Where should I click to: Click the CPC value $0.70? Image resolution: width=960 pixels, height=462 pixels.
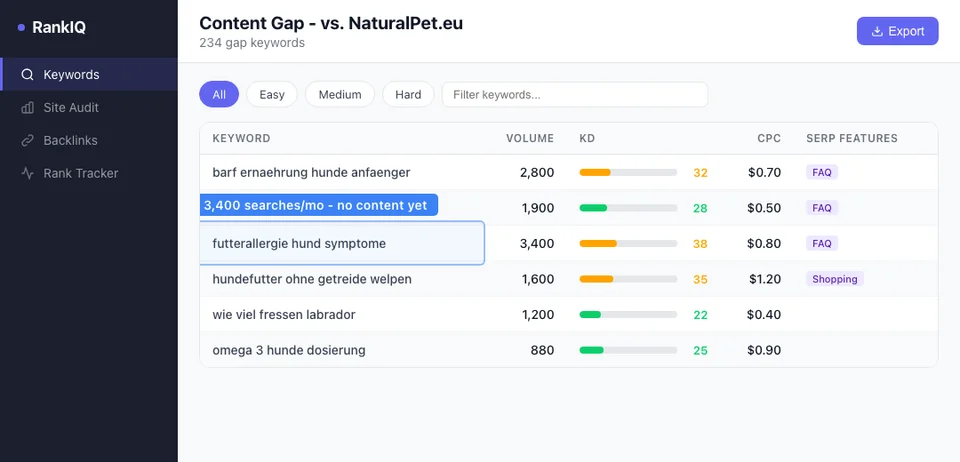[765, 173]
